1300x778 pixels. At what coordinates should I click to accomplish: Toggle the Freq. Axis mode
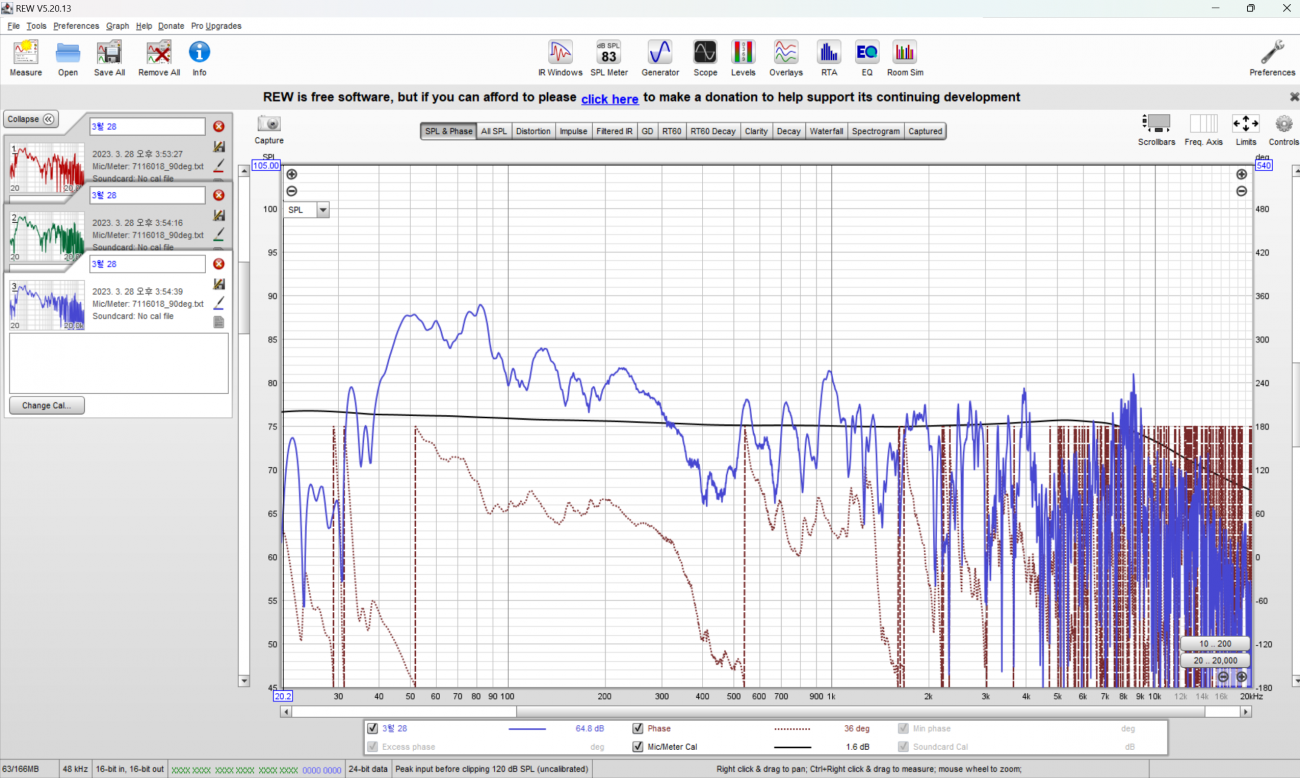tap(1203, 130)
